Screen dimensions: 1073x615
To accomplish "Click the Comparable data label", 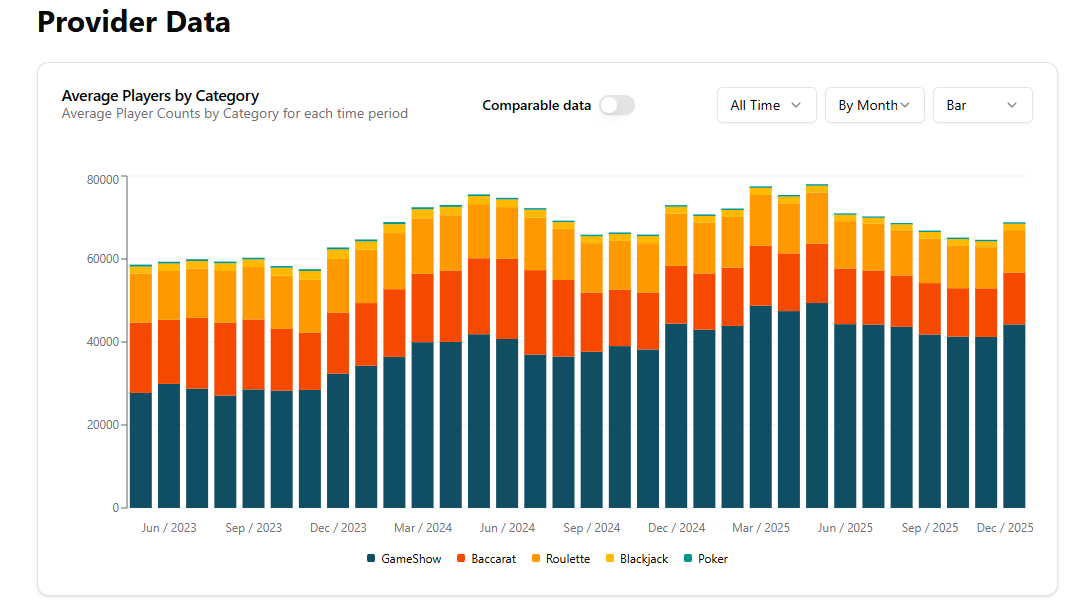I will (536, 105).
